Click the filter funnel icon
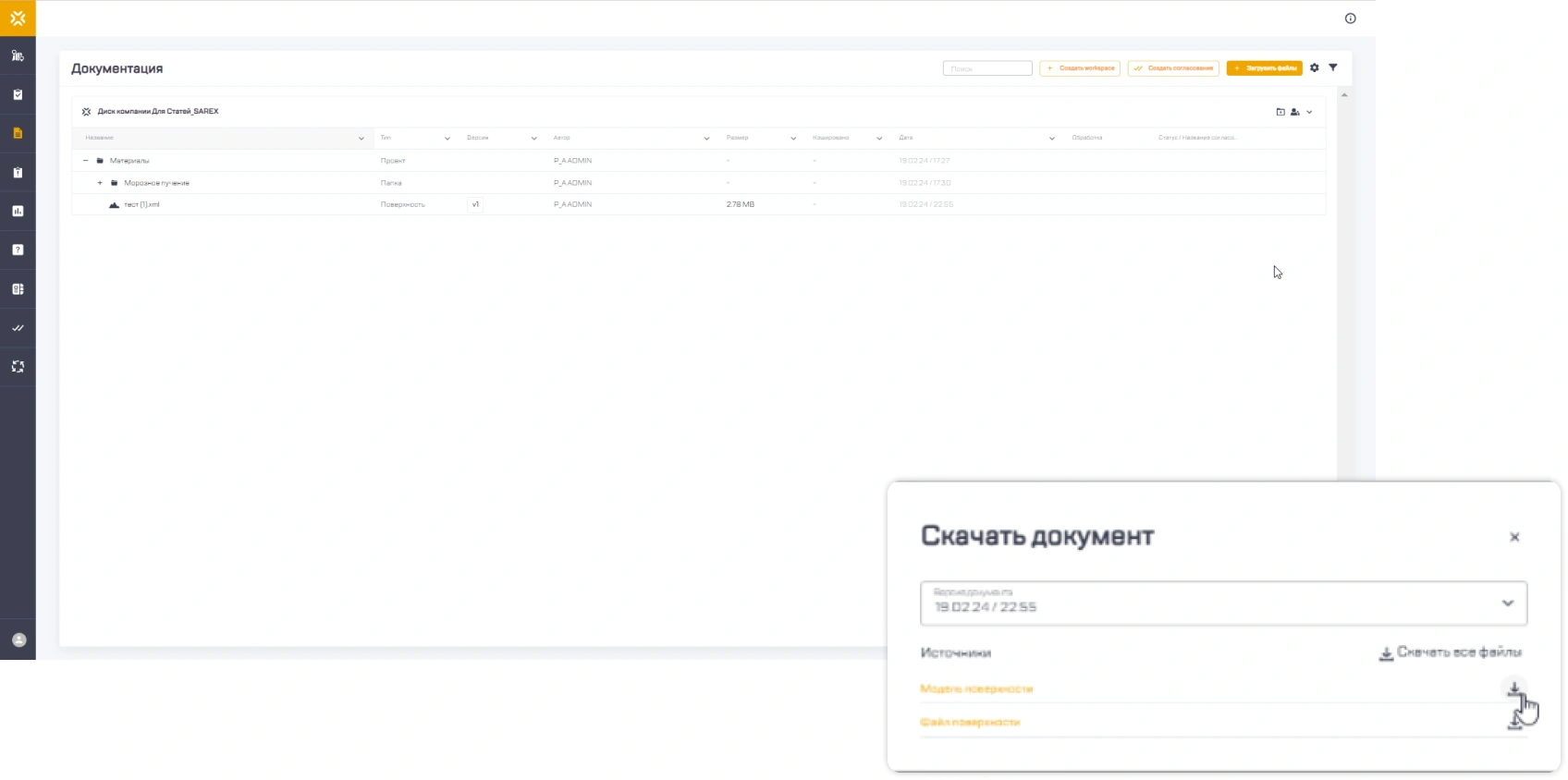 coord(1333,67)
